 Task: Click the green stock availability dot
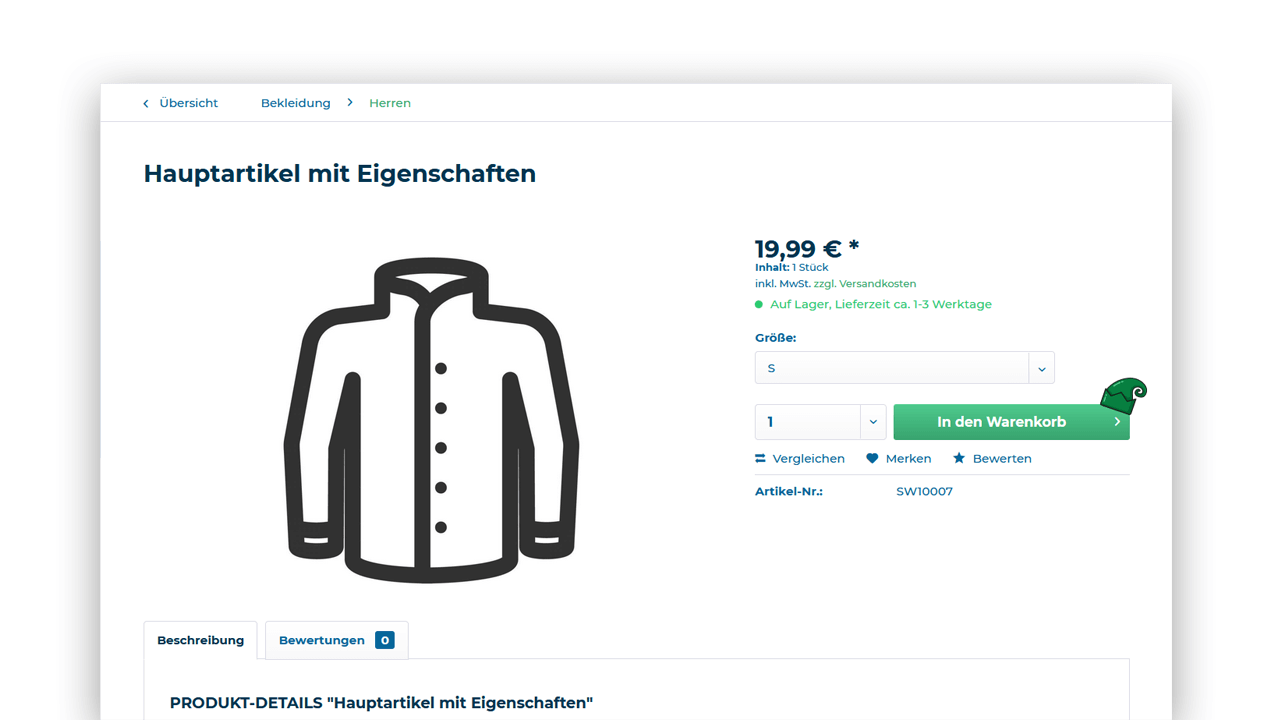click(759, 305)
